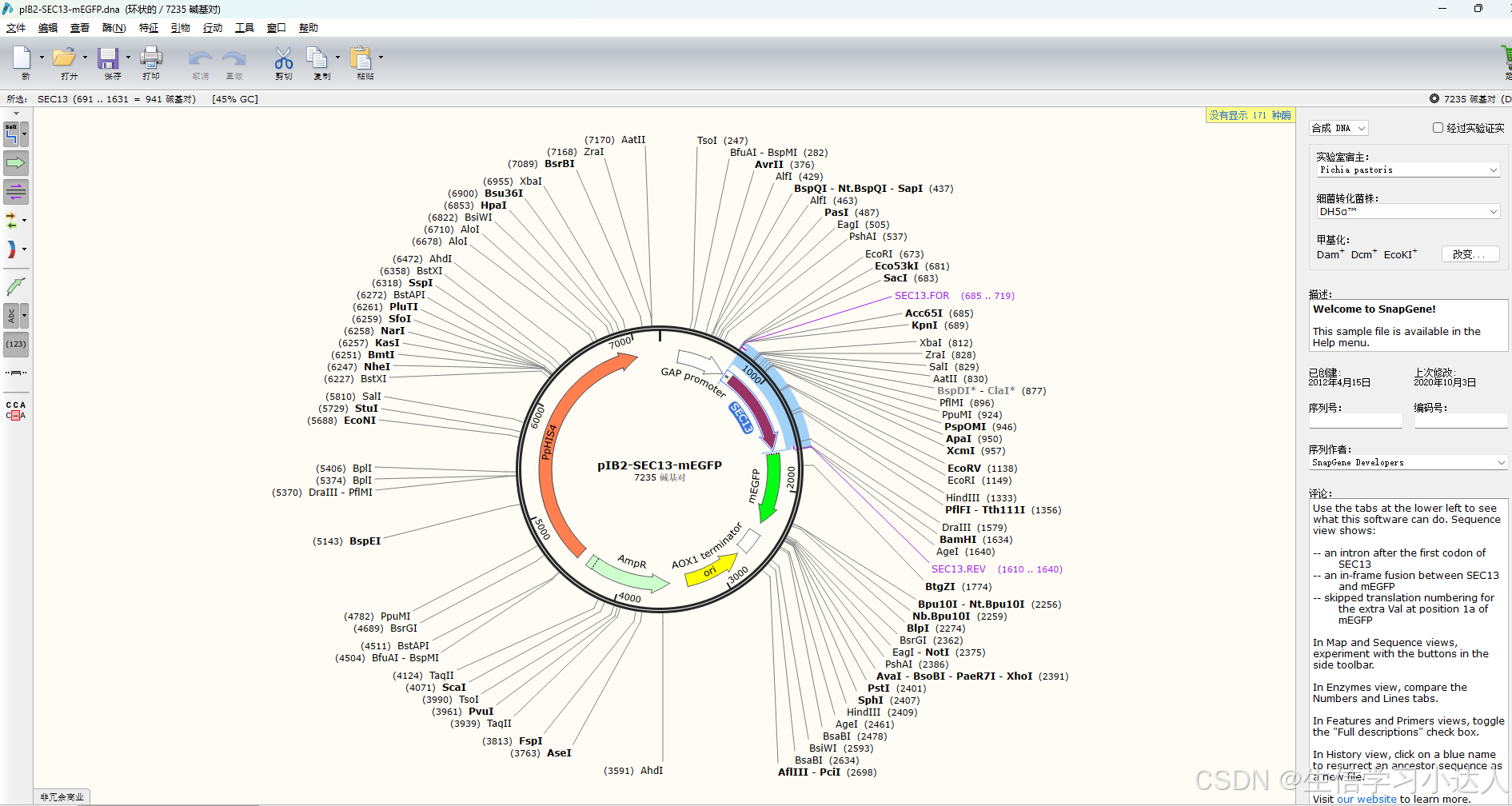The height and width of the screenshot is (806, 1512).
Task: Click the Paste clipboard icon
Action: tap(361, 58)
